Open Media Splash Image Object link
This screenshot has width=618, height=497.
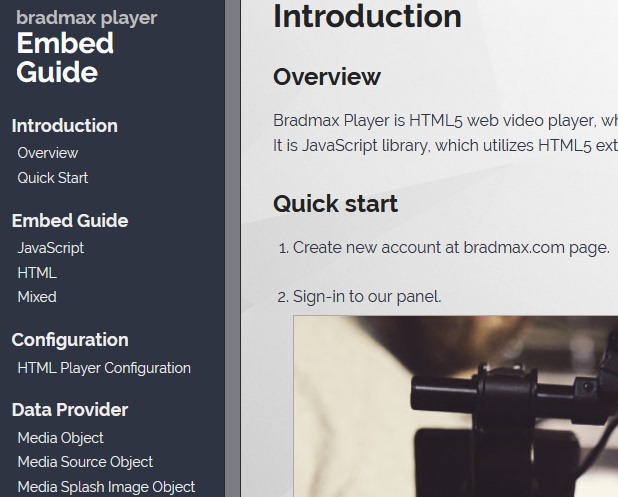pos(106,487)
